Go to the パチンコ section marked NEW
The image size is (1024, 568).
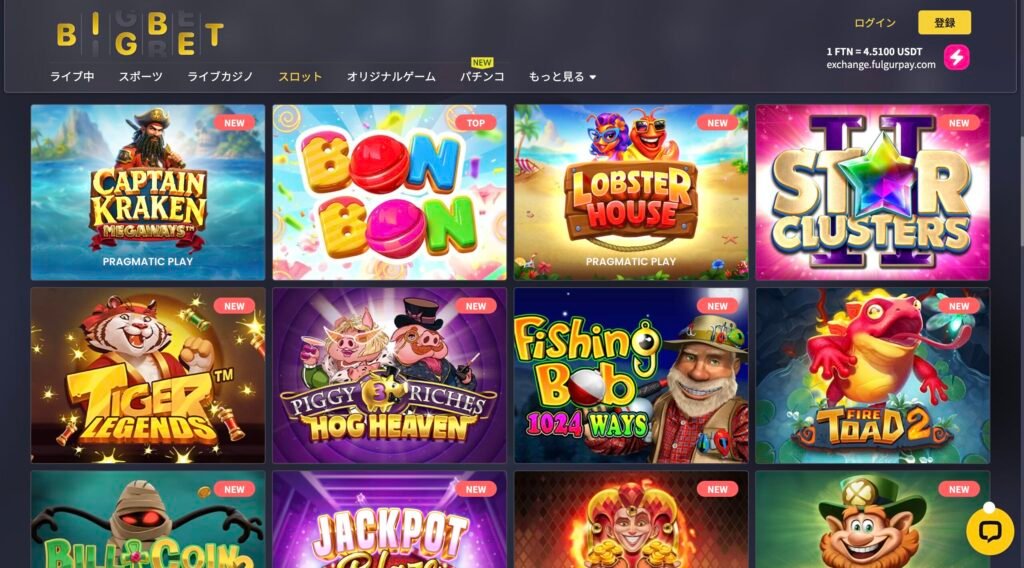pos(482,76)
